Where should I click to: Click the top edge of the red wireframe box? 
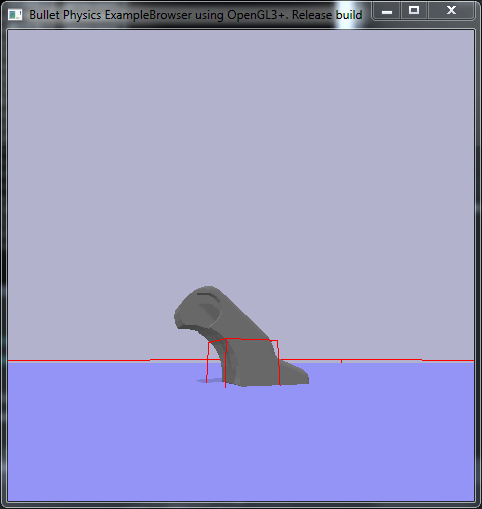pos(243,340)
